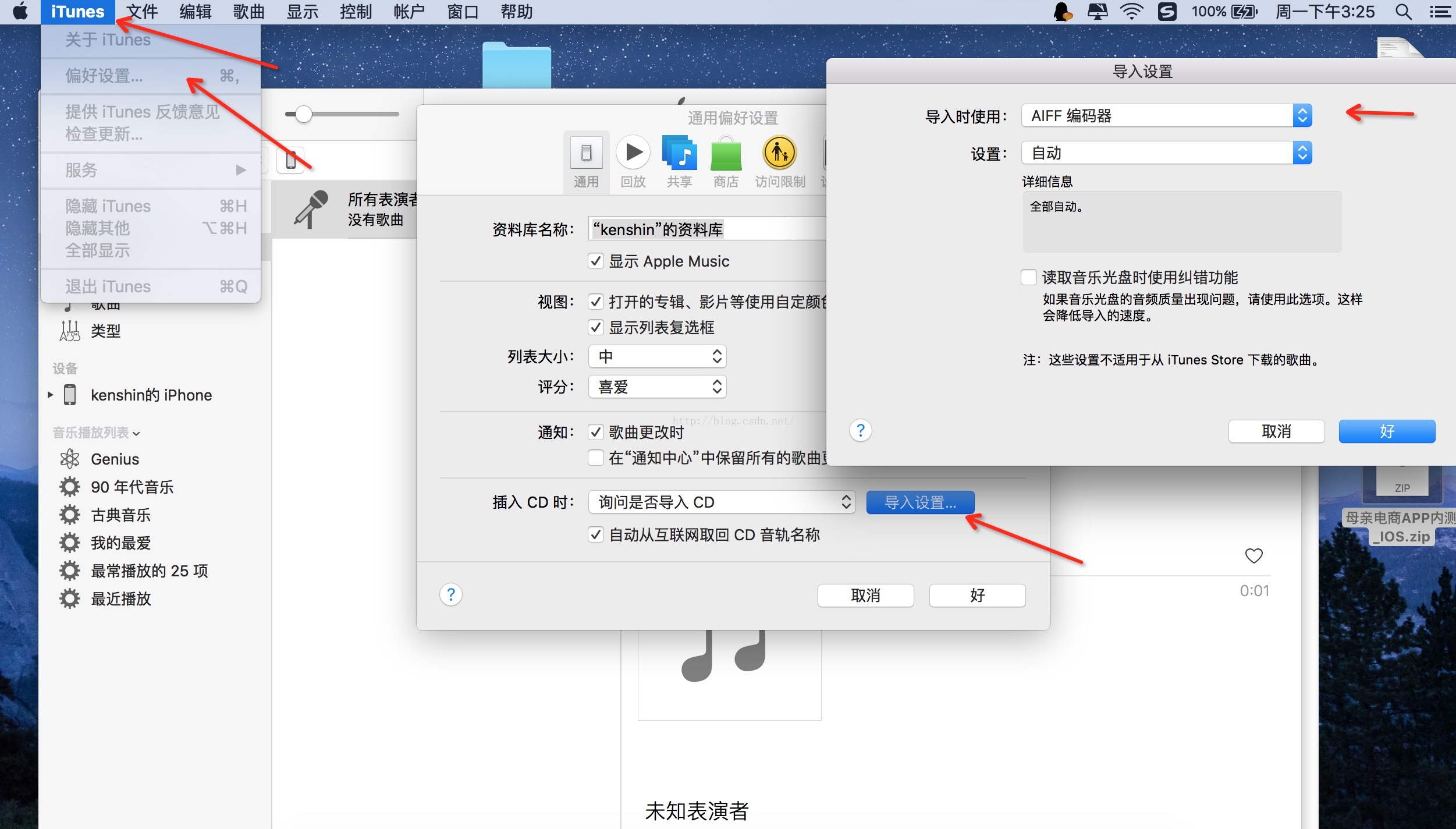Toggle the 显示 Apple Music checkbox

coord(595,261)
